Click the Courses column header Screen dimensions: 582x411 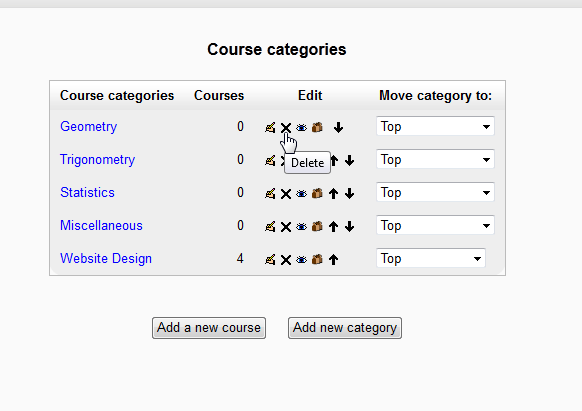coord(219,96)
